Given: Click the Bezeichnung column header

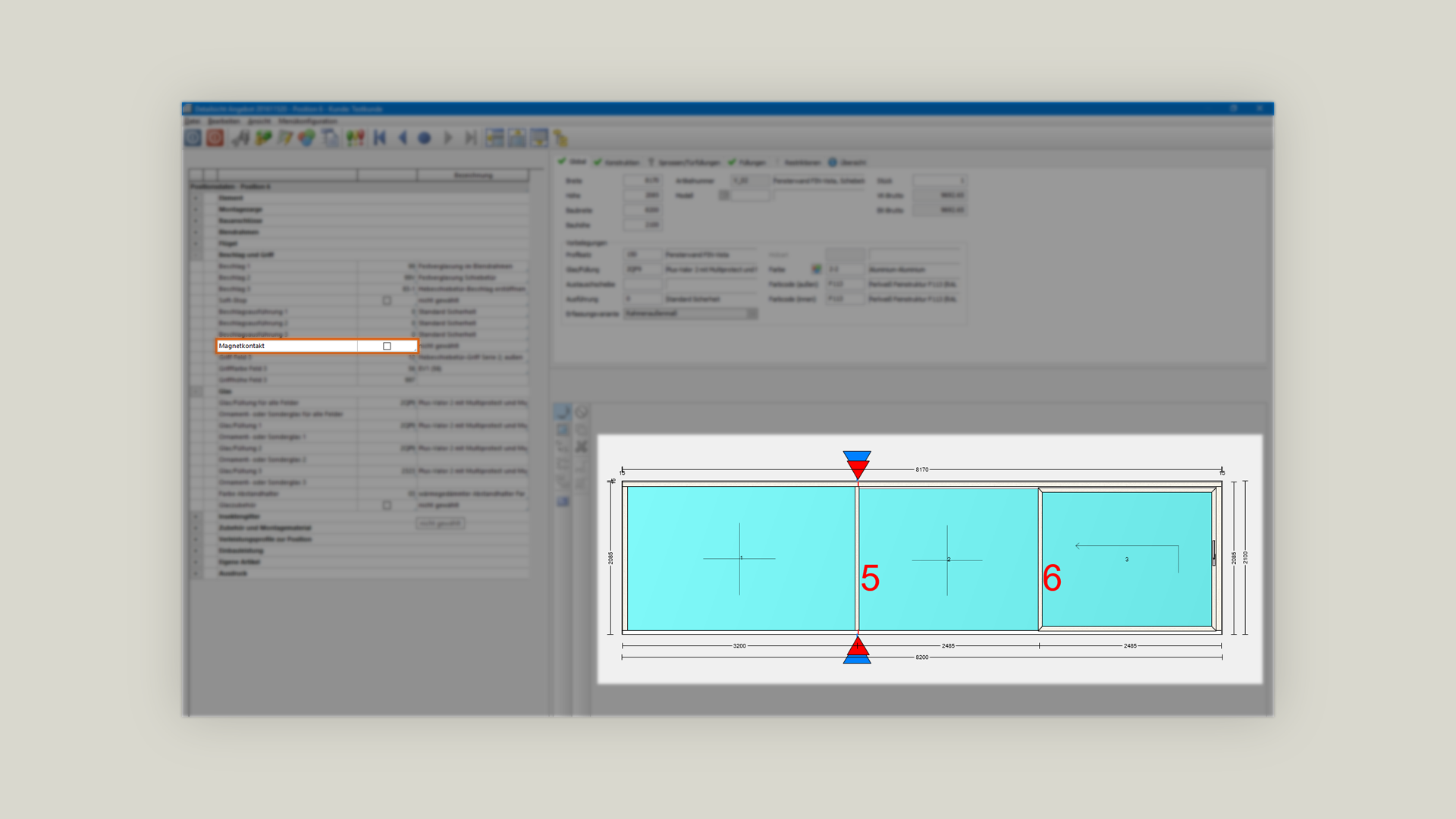Looking at the screenshot, I should (473, 175).
